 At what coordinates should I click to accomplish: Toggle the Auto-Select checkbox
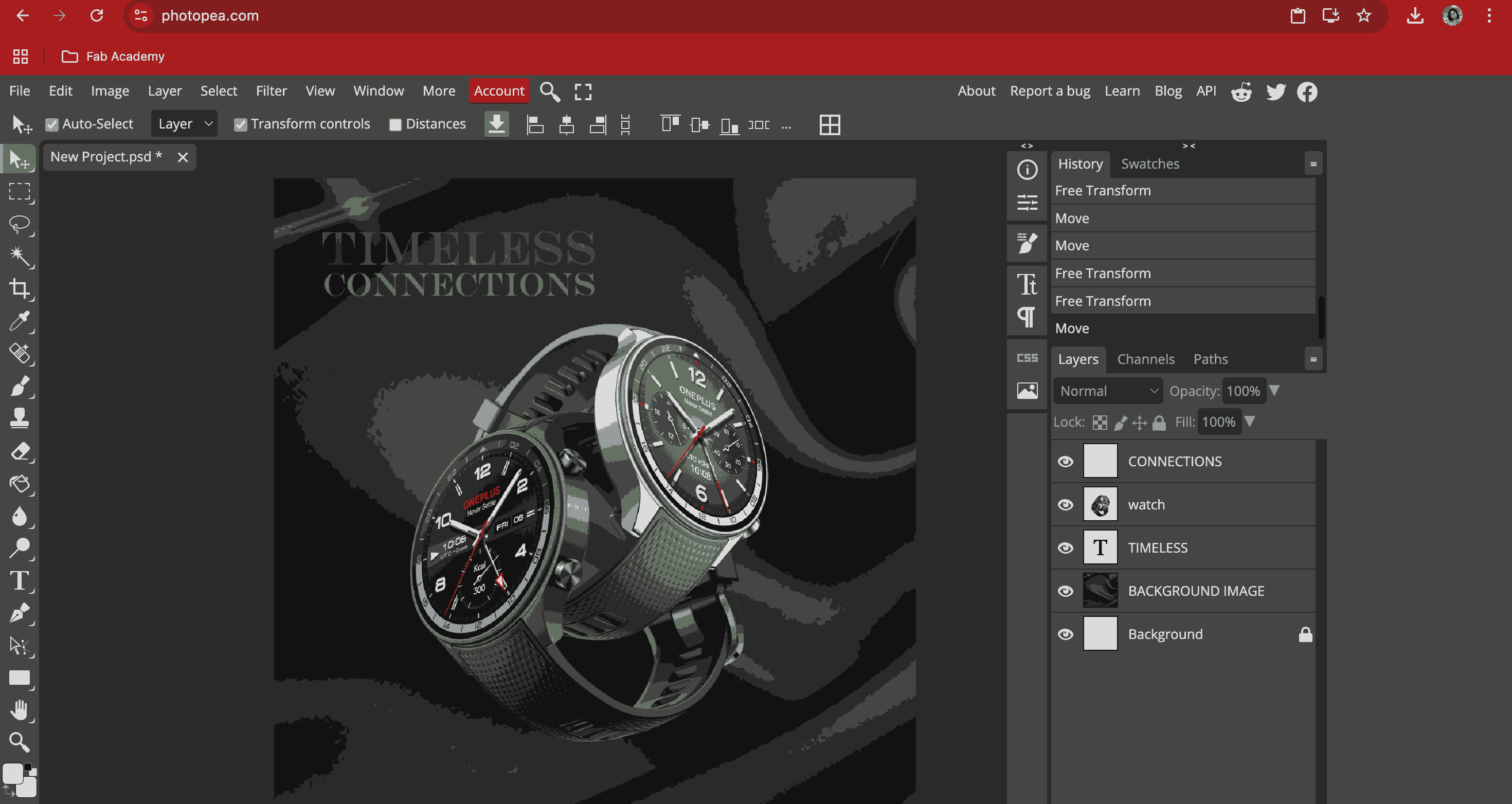pos(52,124)
